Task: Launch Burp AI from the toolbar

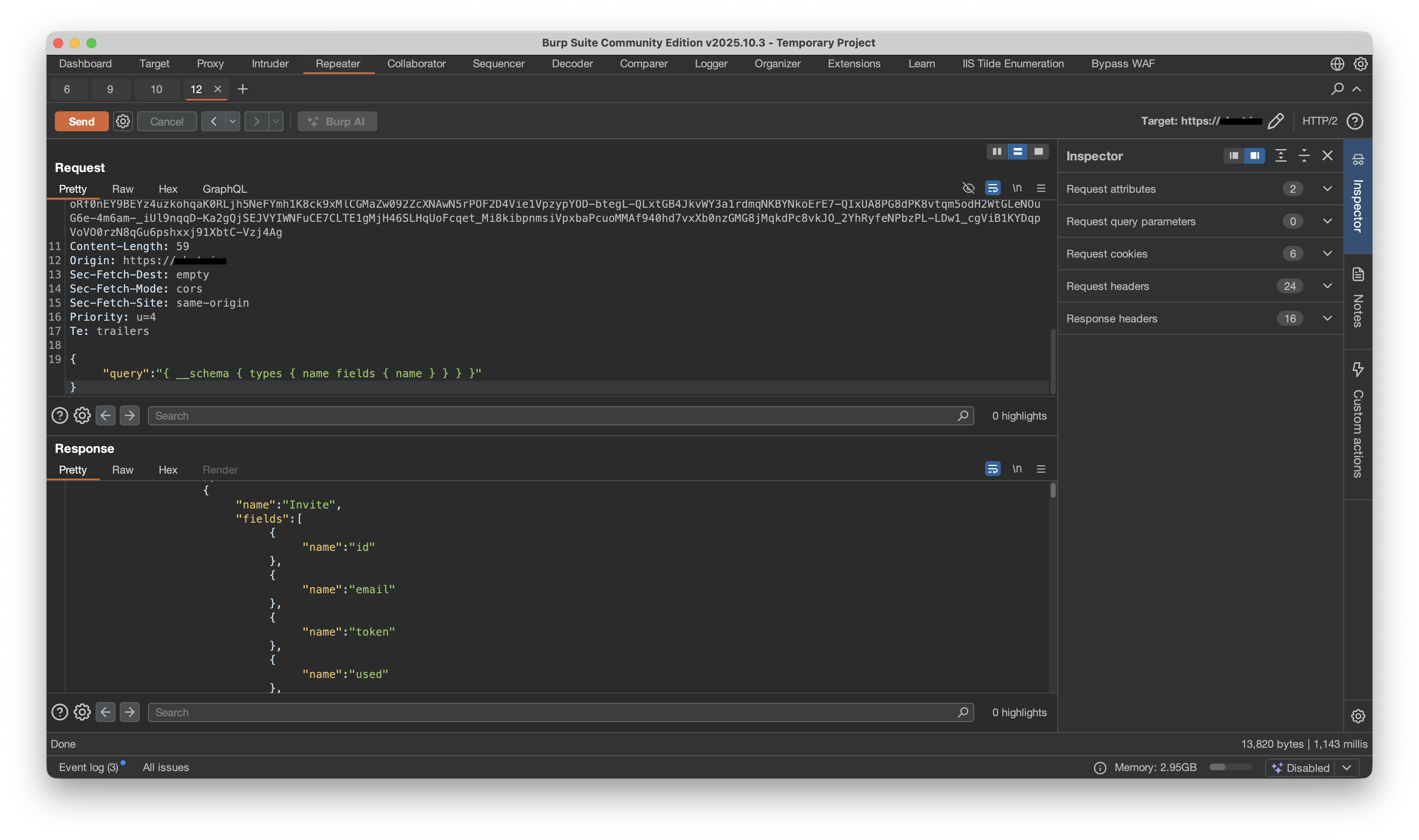Action: pos(337,120)
